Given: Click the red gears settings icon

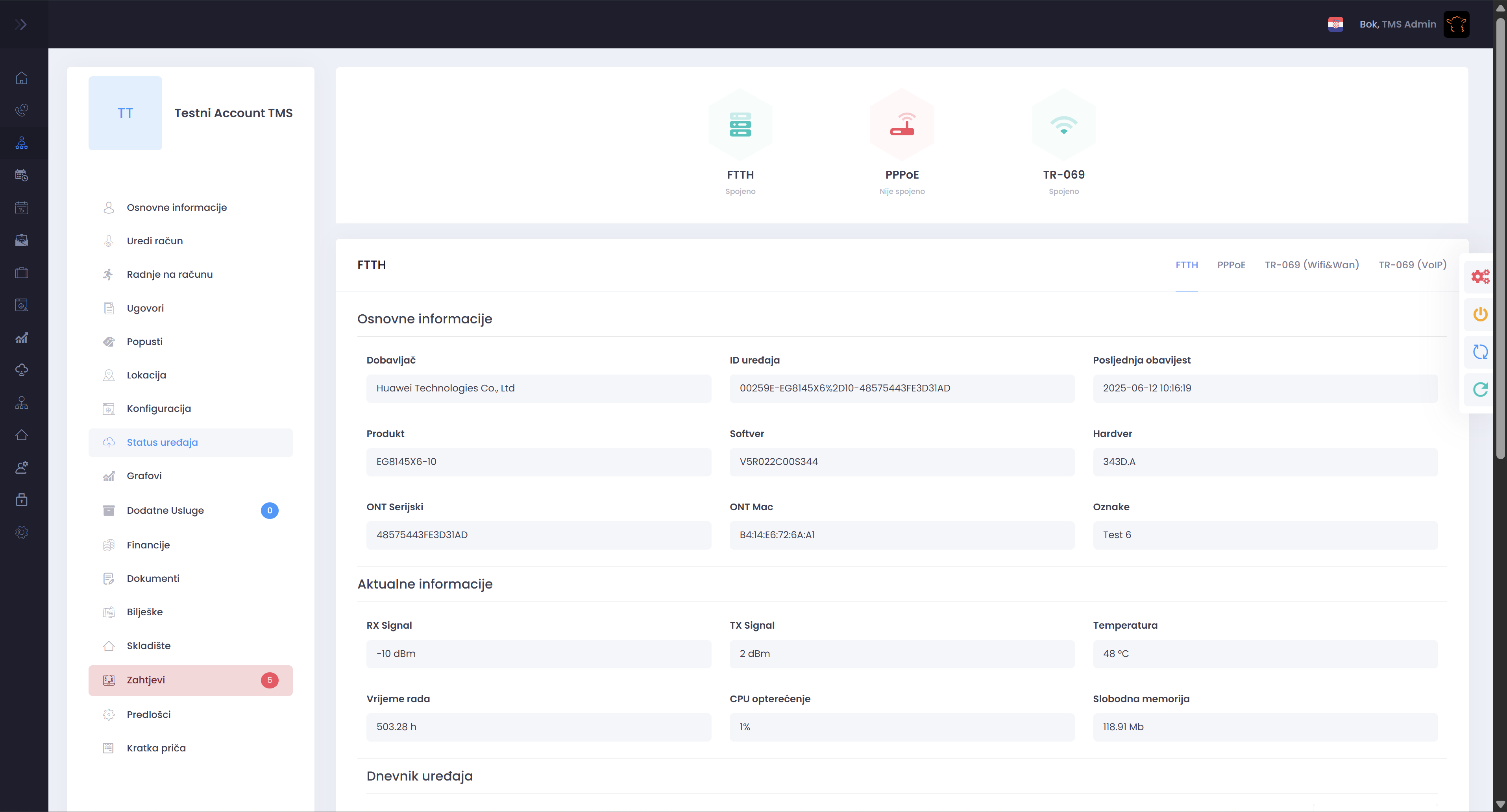Looking at the screenshot, I should 1480,277.
